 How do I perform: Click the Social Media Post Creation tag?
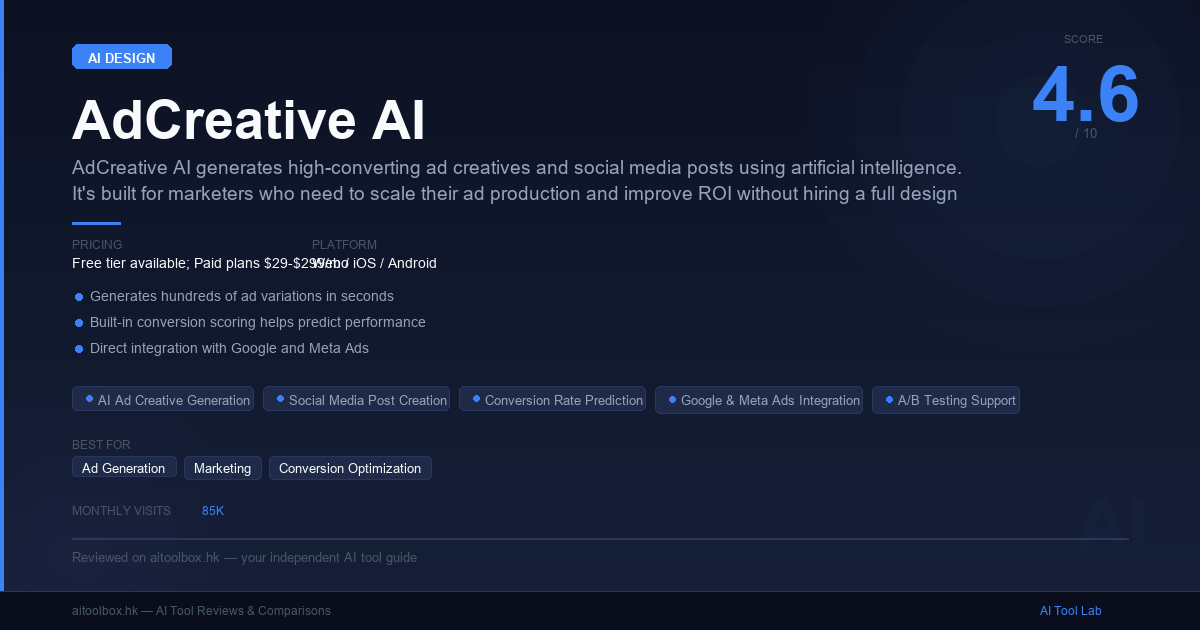pyautogui.click(x=356, y=399)
